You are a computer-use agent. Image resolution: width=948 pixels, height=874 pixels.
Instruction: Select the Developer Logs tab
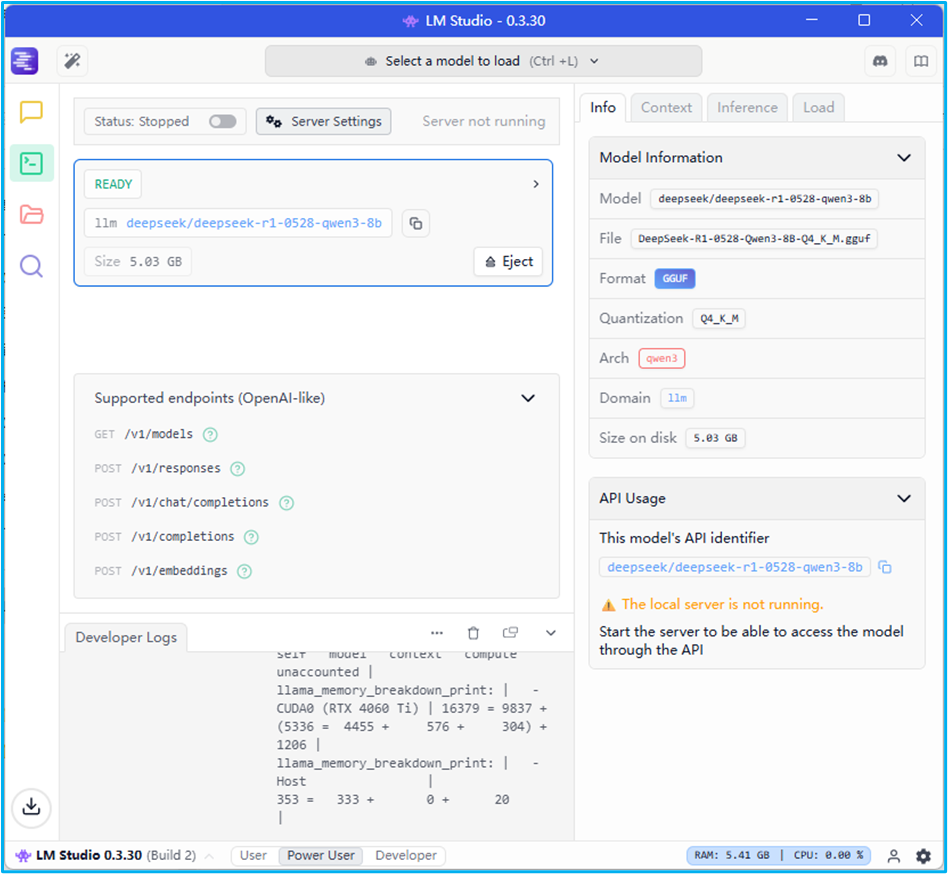(126, 638)
